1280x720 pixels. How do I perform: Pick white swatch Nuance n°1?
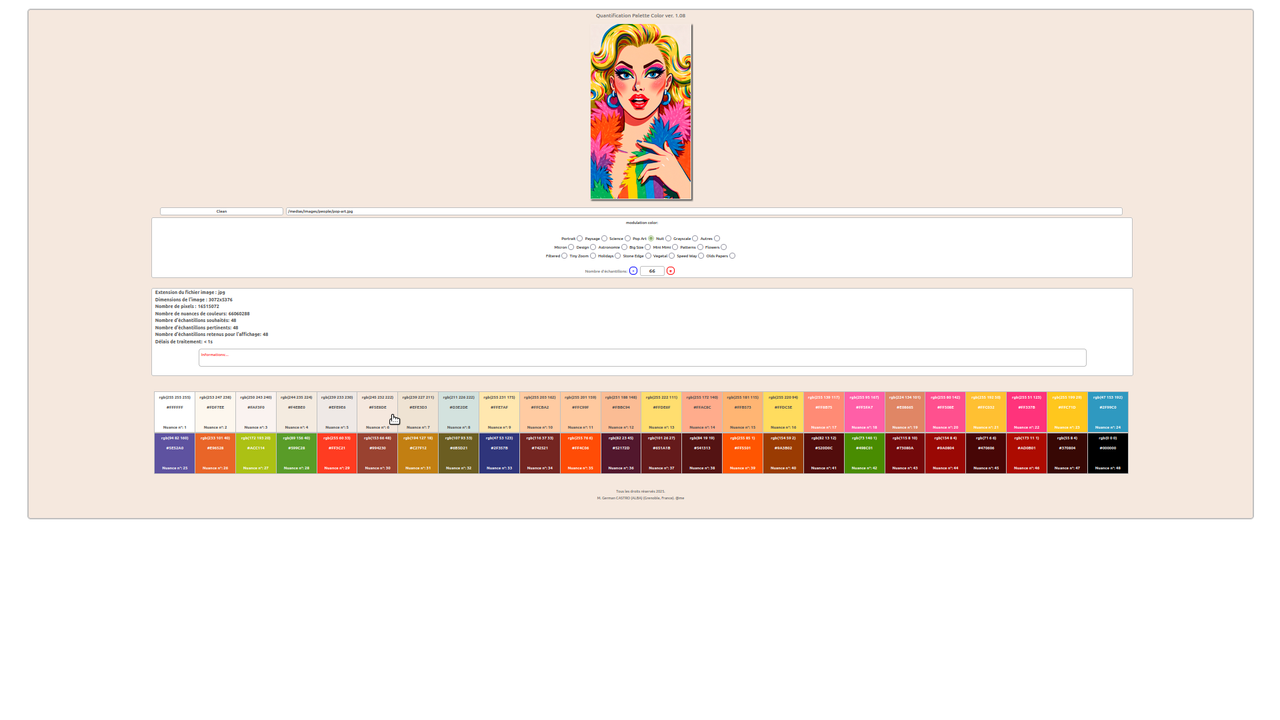[174, 412]
